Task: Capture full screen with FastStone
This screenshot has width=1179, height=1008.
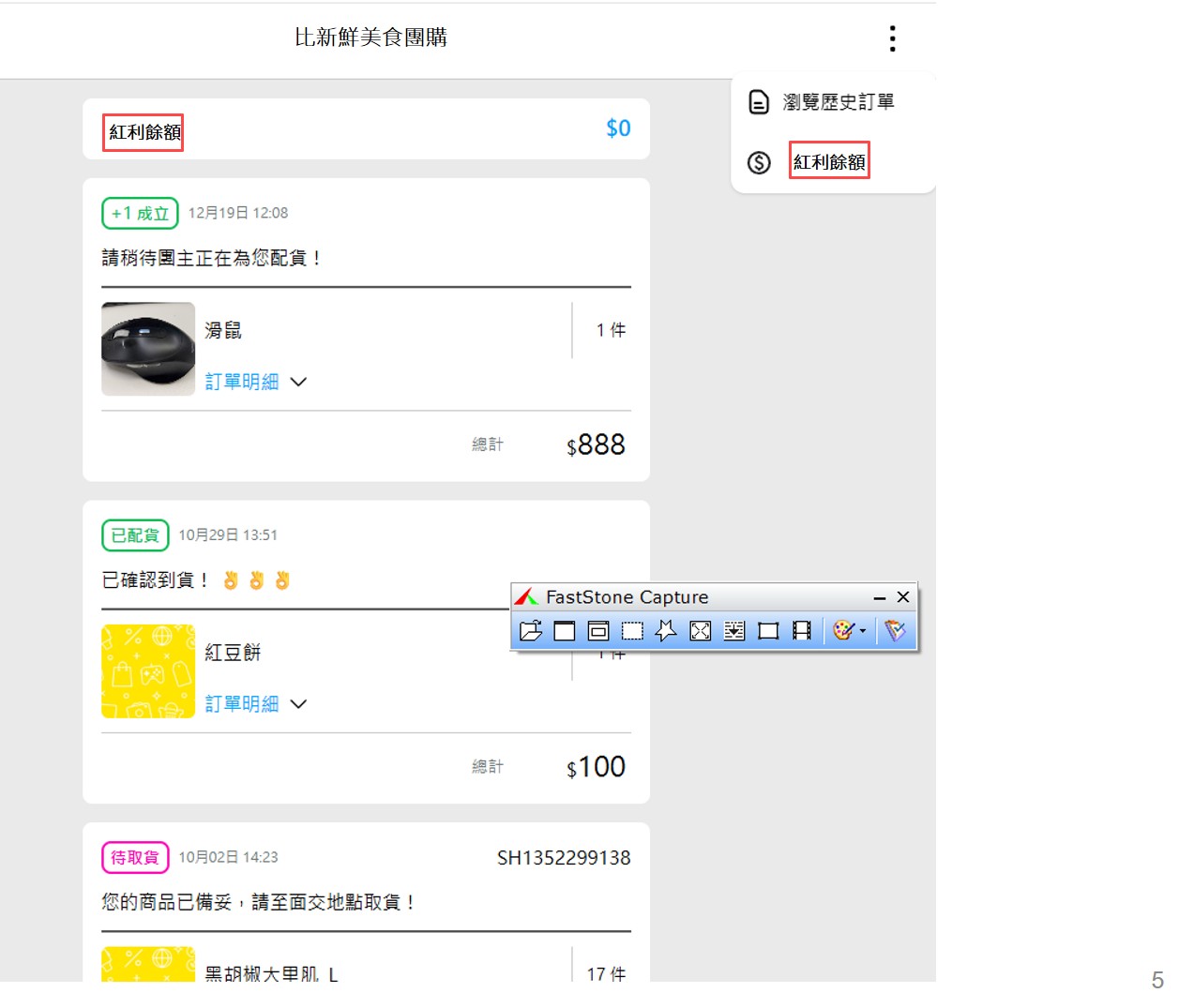Action: pyautogui.click(x=701, y=631)
